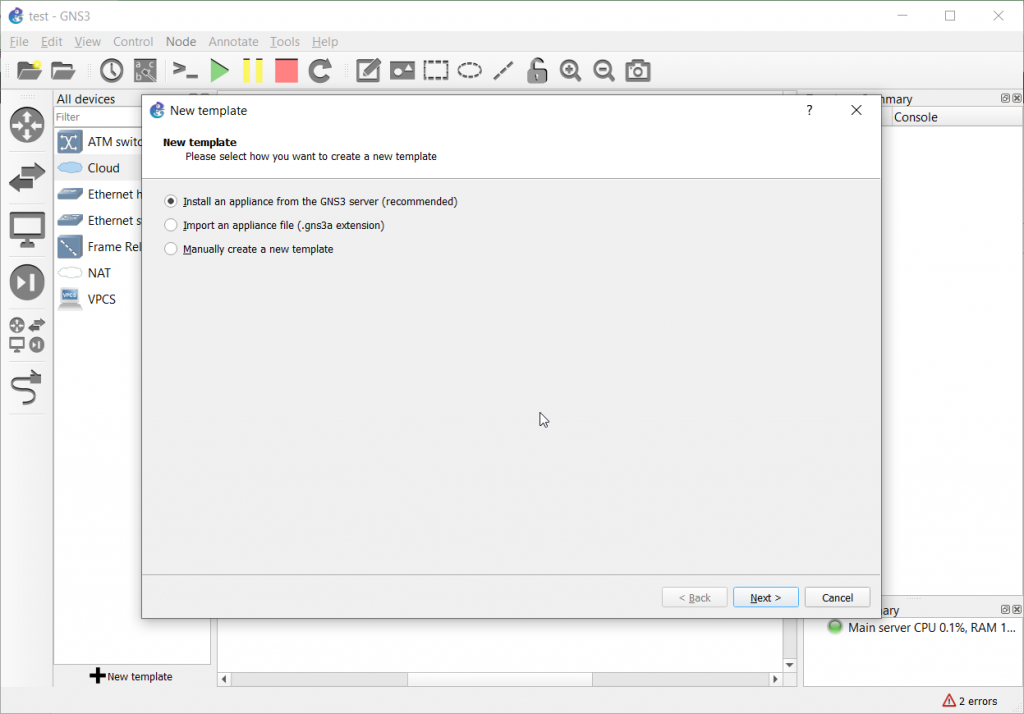The image size is (1024, 714).
Task: Open the Control menu
Action: (133, 42)
